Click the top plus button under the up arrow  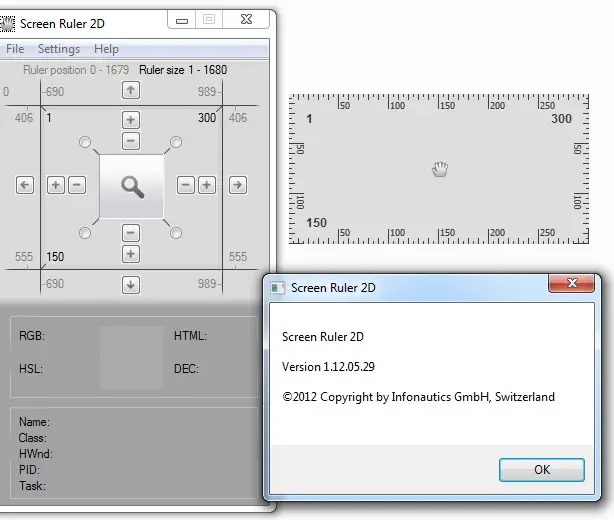point(131,120)
